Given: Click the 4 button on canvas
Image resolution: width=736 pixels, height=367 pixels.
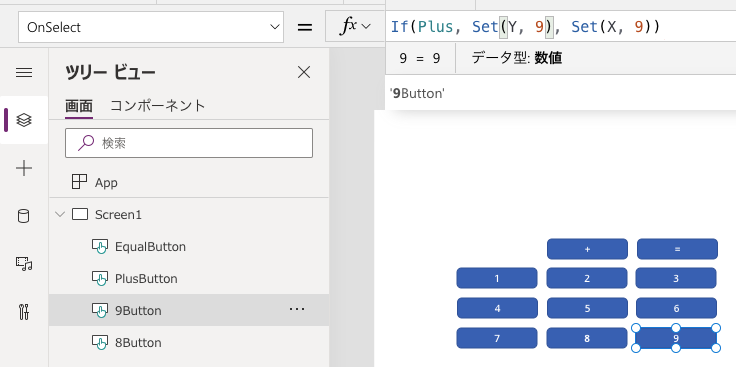Looking at the screenshot, I should pyautogui.click(x=498, y=308).
